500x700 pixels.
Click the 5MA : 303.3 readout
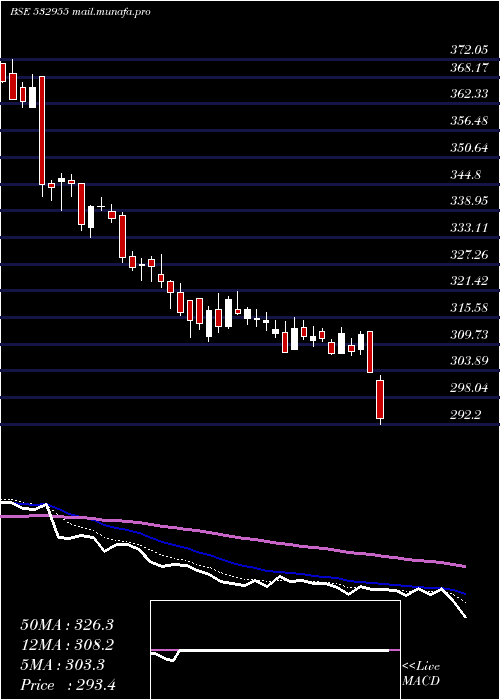[62, 665]
